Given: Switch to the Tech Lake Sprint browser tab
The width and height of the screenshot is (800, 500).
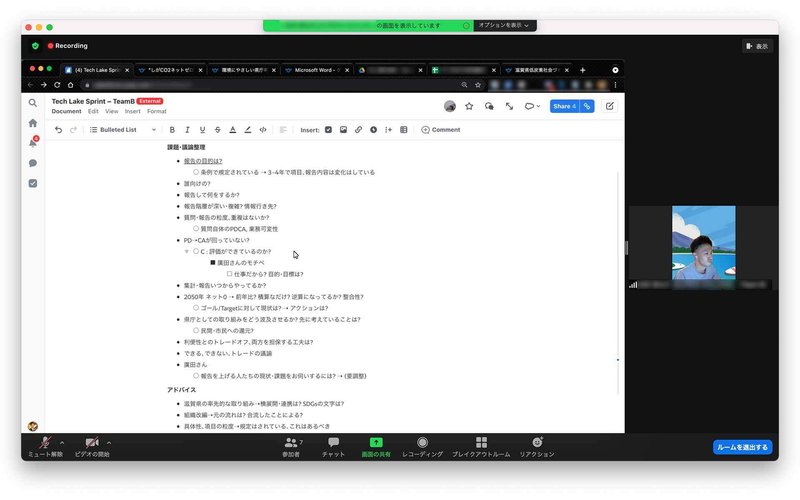Looking at the screenshot, I should pyautogui.click(x=96, y=70).
